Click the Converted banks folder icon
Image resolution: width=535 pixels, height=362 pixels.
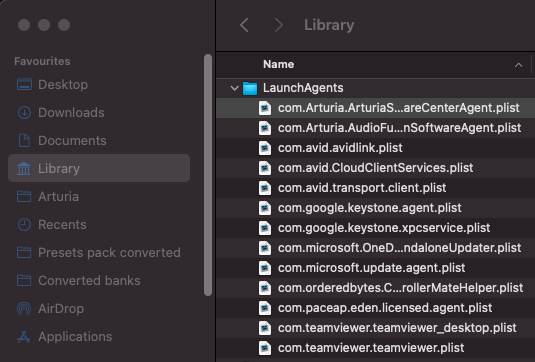pos(24,280)
